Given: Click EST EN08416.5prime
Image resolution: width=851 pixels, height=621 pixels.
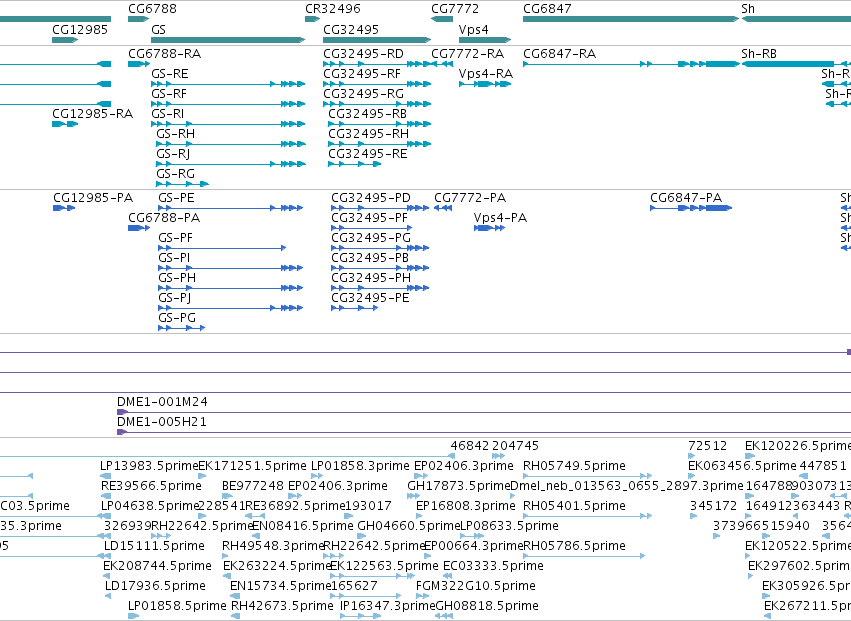Looking at the screenshot, I should (x=302, y=526).
